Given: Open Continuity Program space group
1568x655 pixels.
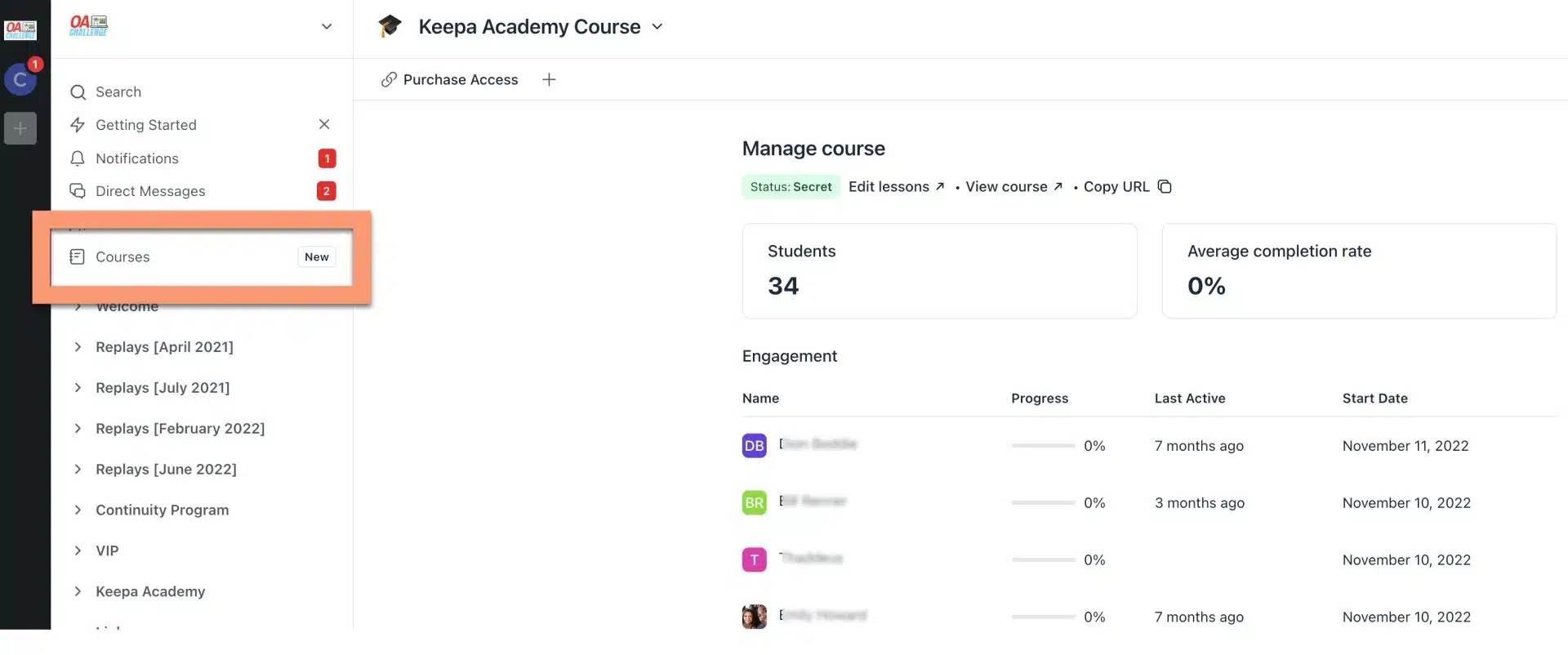Looking at the screenshot, I should tap(162, 510).
